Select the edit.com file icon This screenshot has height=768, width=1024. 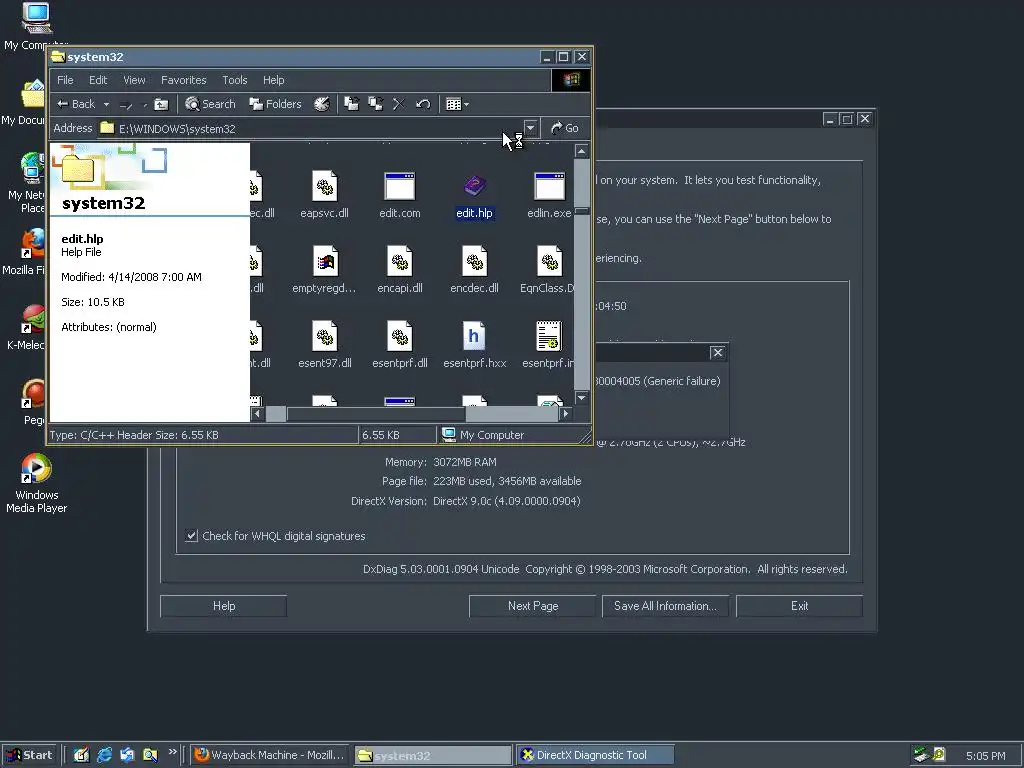pos(400,186)
